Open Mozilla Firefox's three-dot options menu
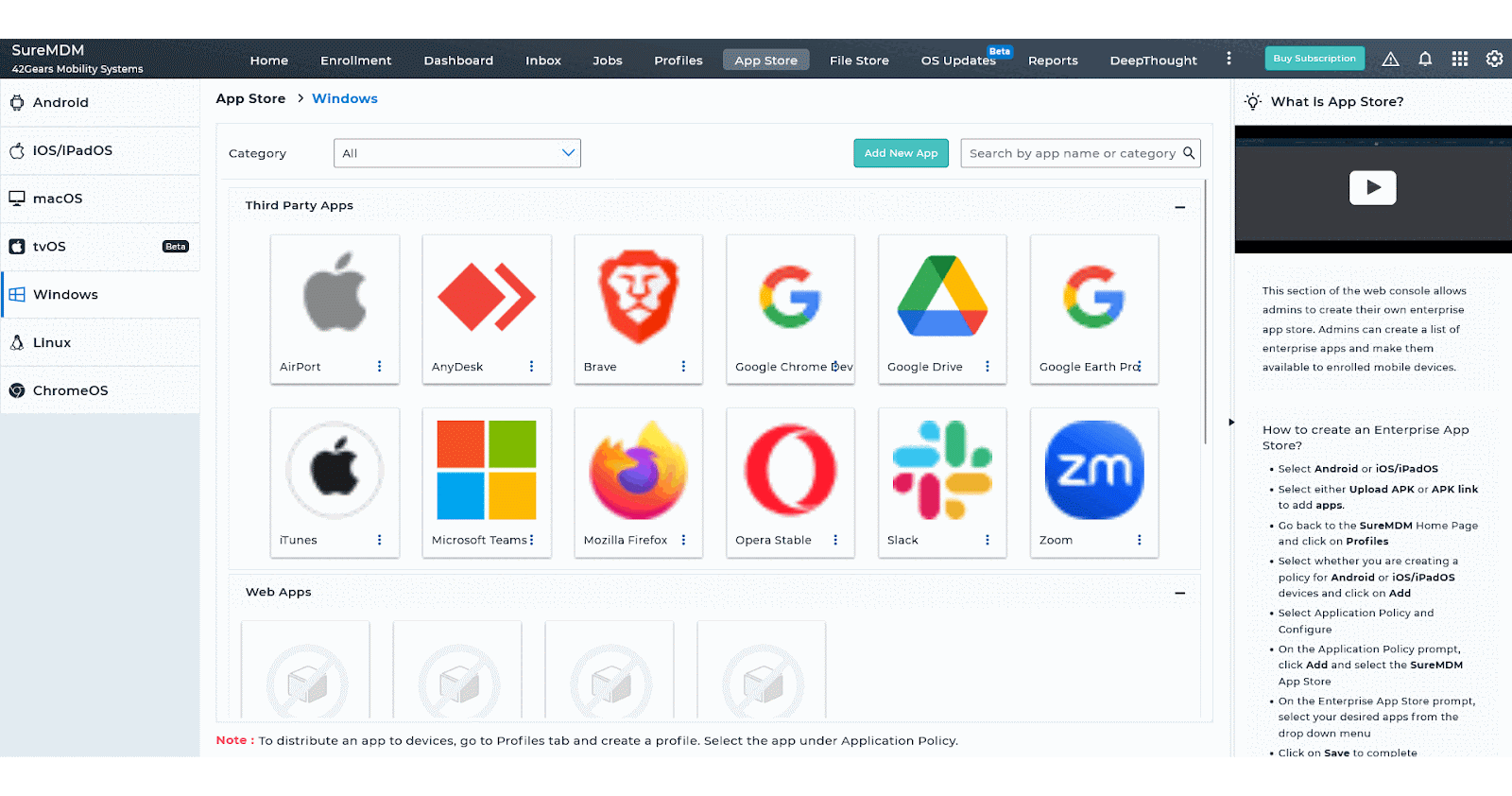Image resolution: width=1512 pixels, height=796 pixels. click(x=683, y=540)
